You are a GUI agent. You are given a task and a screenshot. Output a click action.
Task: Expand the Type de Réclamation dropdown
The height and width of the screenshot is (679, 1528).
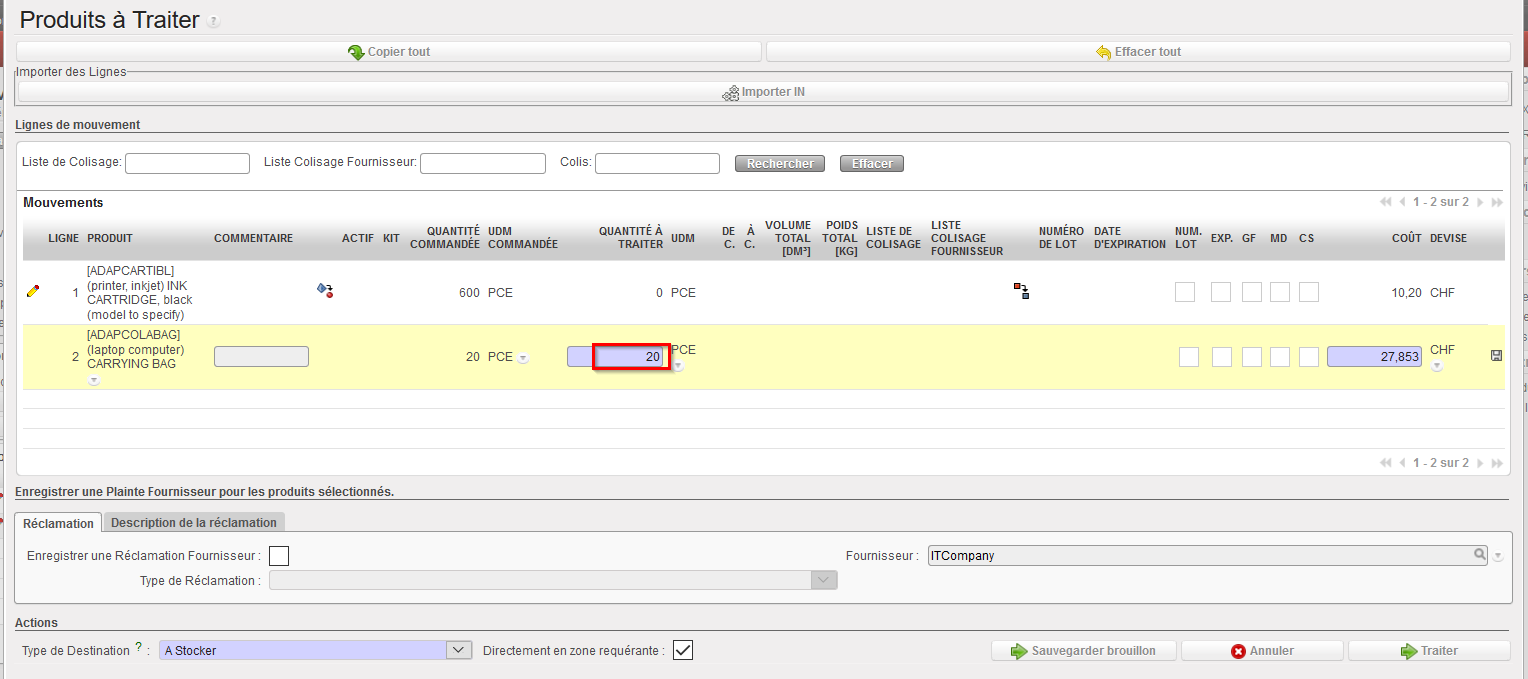(824, 580)
